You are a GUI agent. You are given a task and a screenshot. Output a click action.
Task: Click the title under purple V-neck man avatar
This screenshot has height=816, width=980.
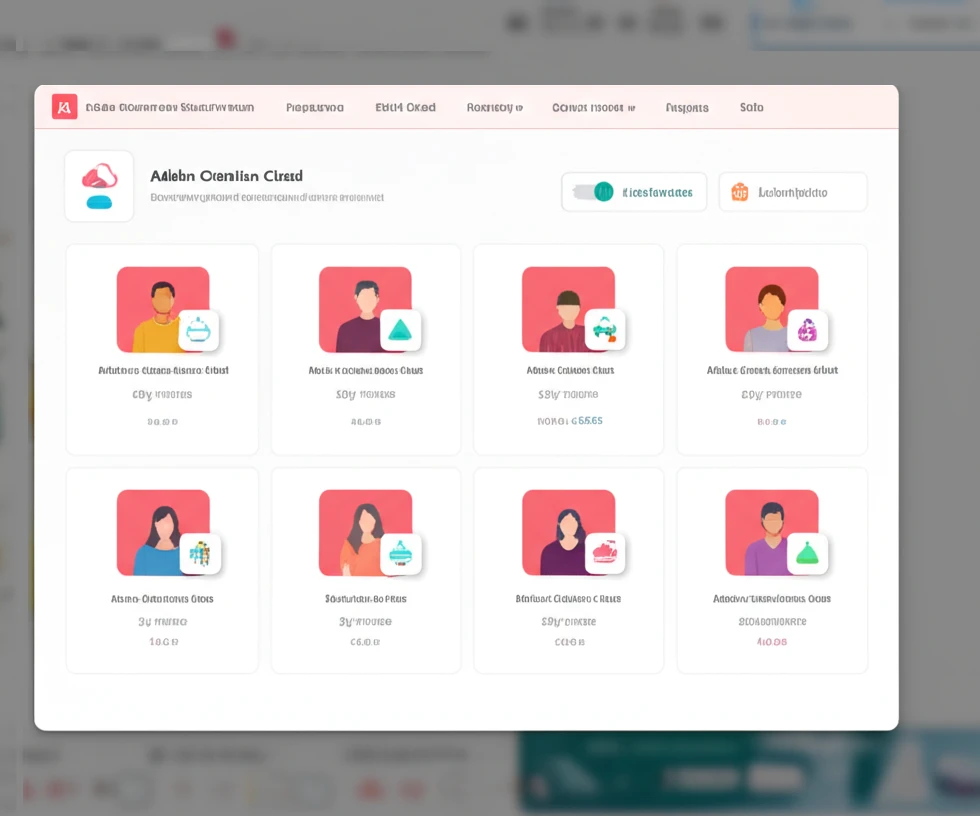pyautogui.click(x=772, y=599)
